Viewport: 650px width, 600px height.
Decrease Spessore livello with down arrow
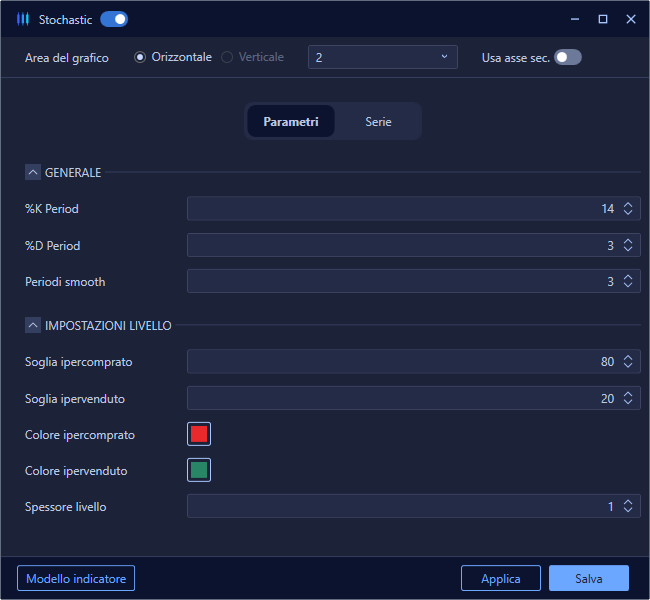(x=628, y=510)
